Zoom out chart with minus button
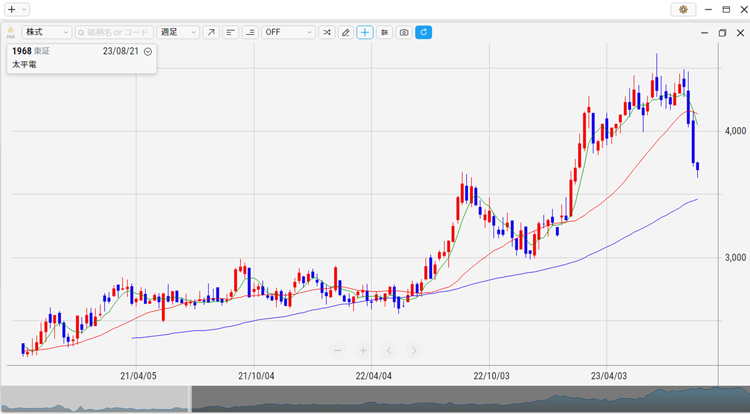Image resolution: width=750 pixels, height=414 pixels. 338,350
